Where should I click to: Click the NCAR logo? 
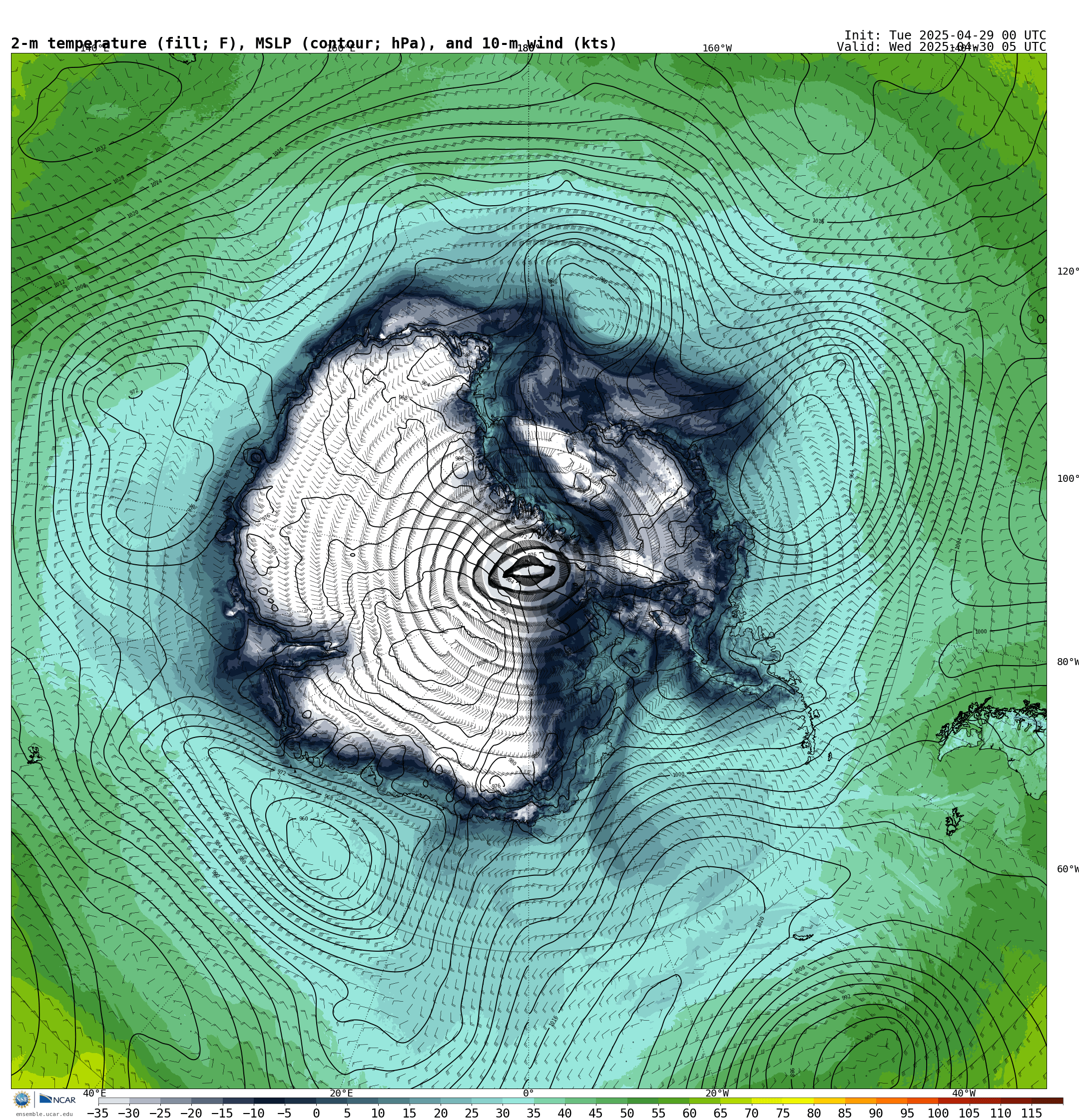coord(58,1100)
